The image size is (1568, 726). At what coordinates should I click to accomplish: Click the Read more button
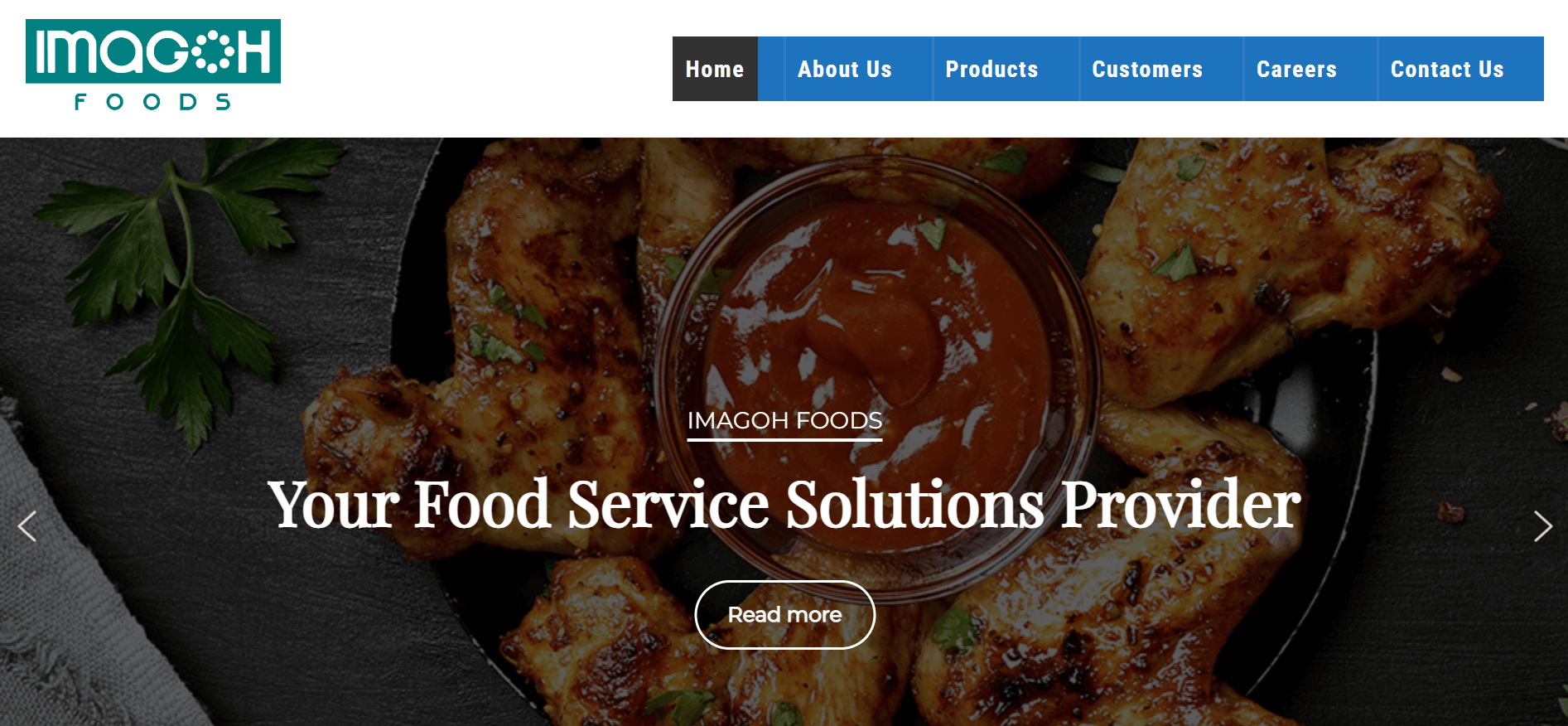coord(785,615)
